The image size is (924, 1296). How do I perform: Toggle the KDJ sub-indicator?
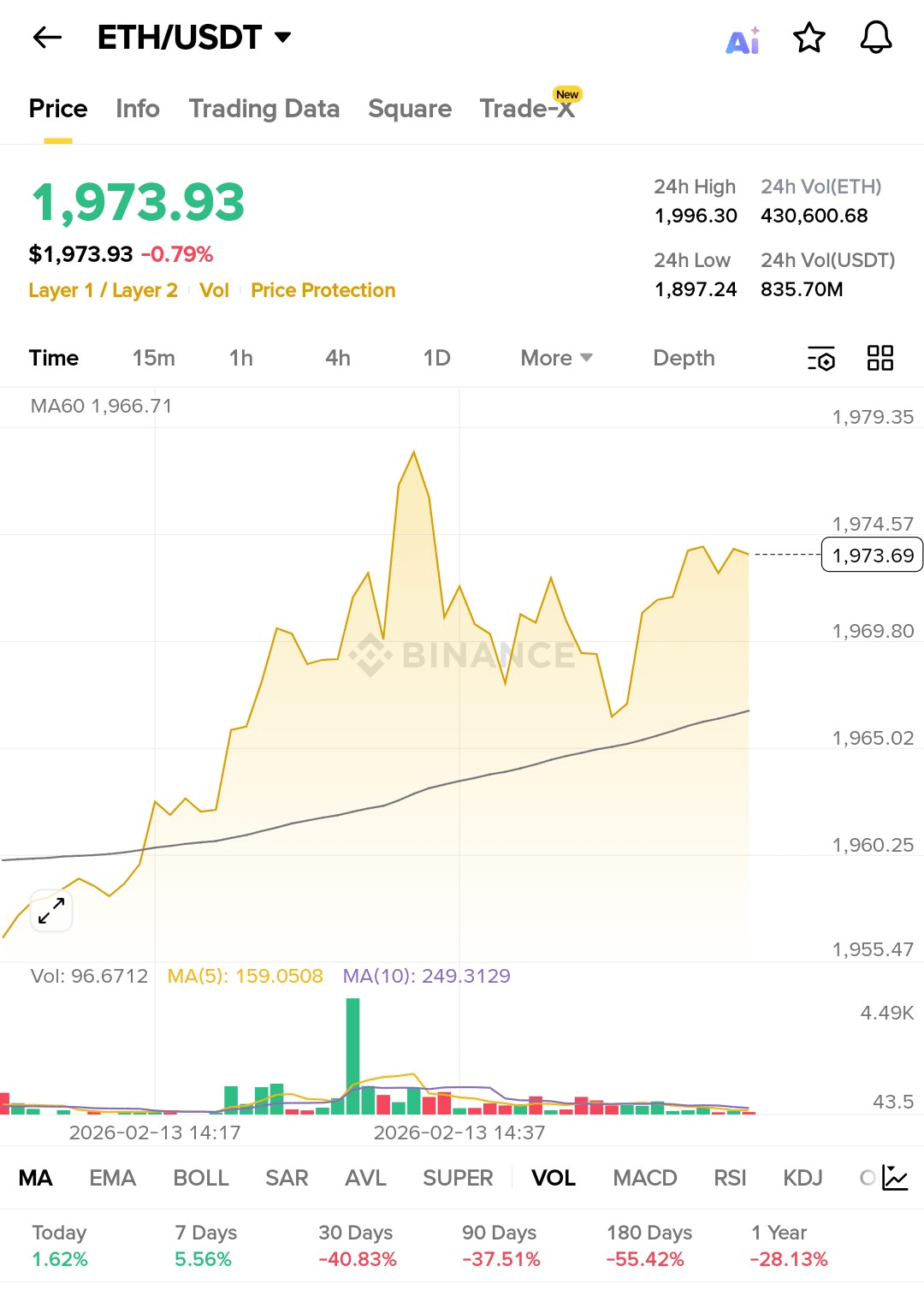coord(803,1178)
